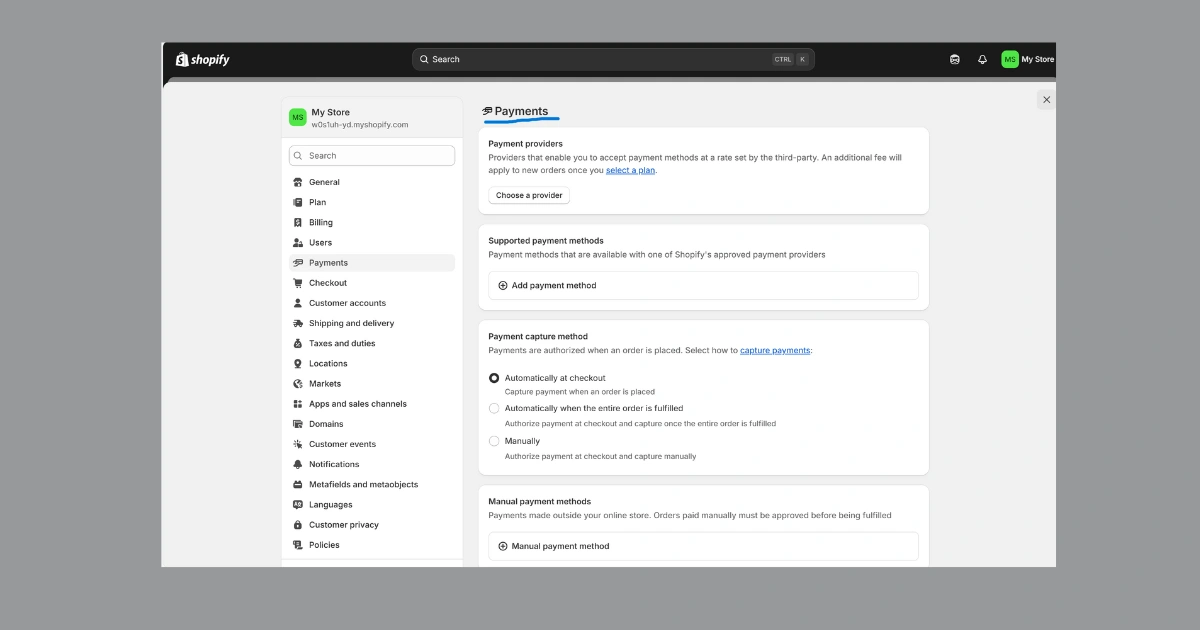Open Billing settings in sidebar
Viewport: 1200px width, 630px height.
pyautogui.click(x=321, y=223)
